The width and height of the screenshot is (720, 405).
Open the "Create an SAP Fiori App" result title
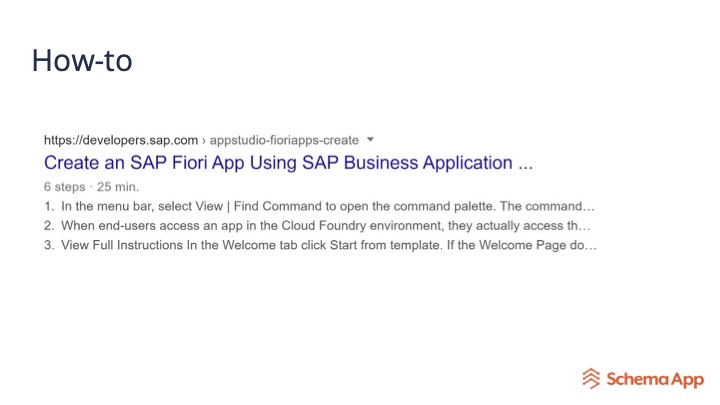pyautogui.click(x=288, y=162)
